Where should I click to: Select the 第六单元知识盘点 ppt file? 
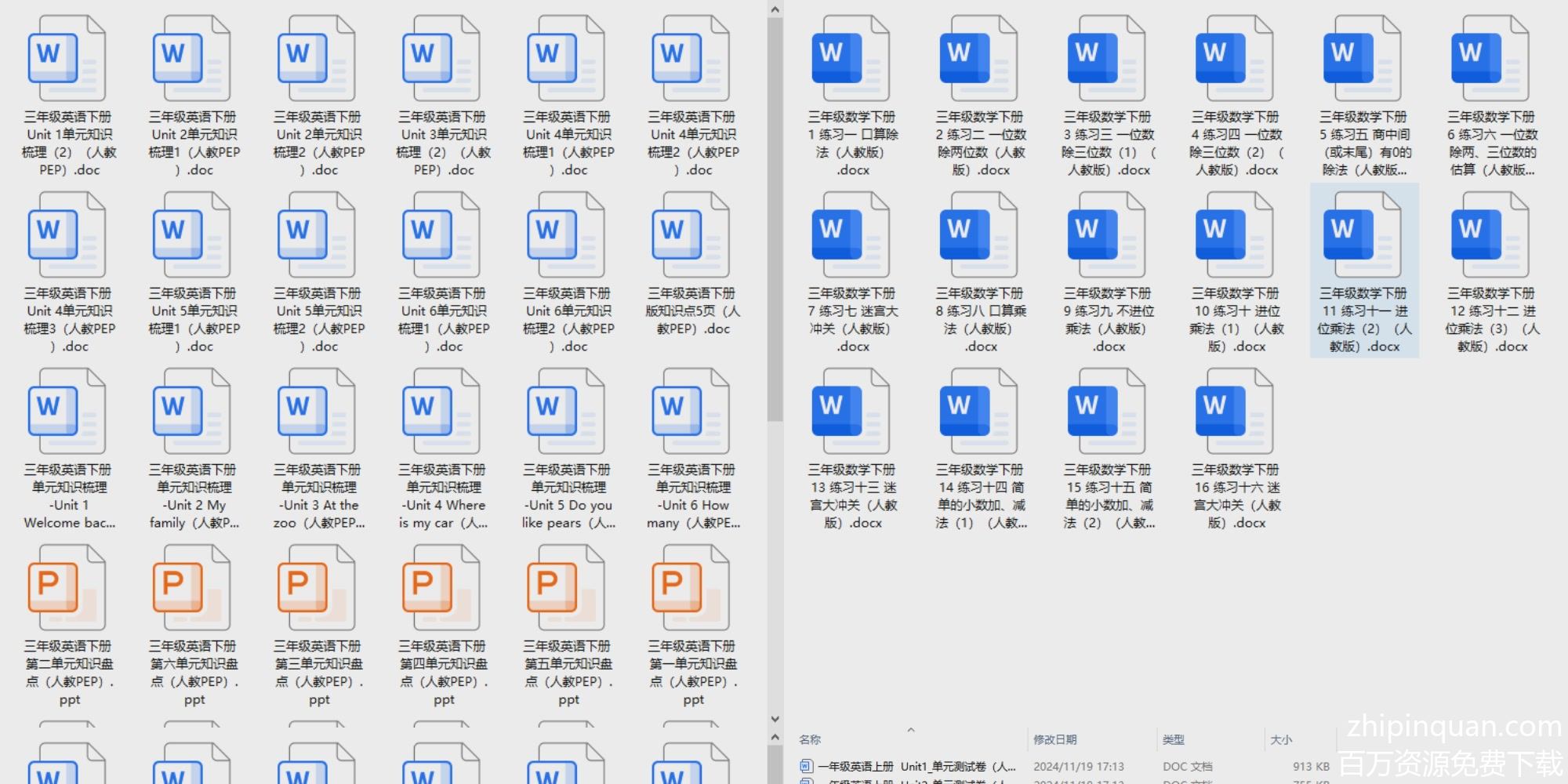click(x=193, y=589)
